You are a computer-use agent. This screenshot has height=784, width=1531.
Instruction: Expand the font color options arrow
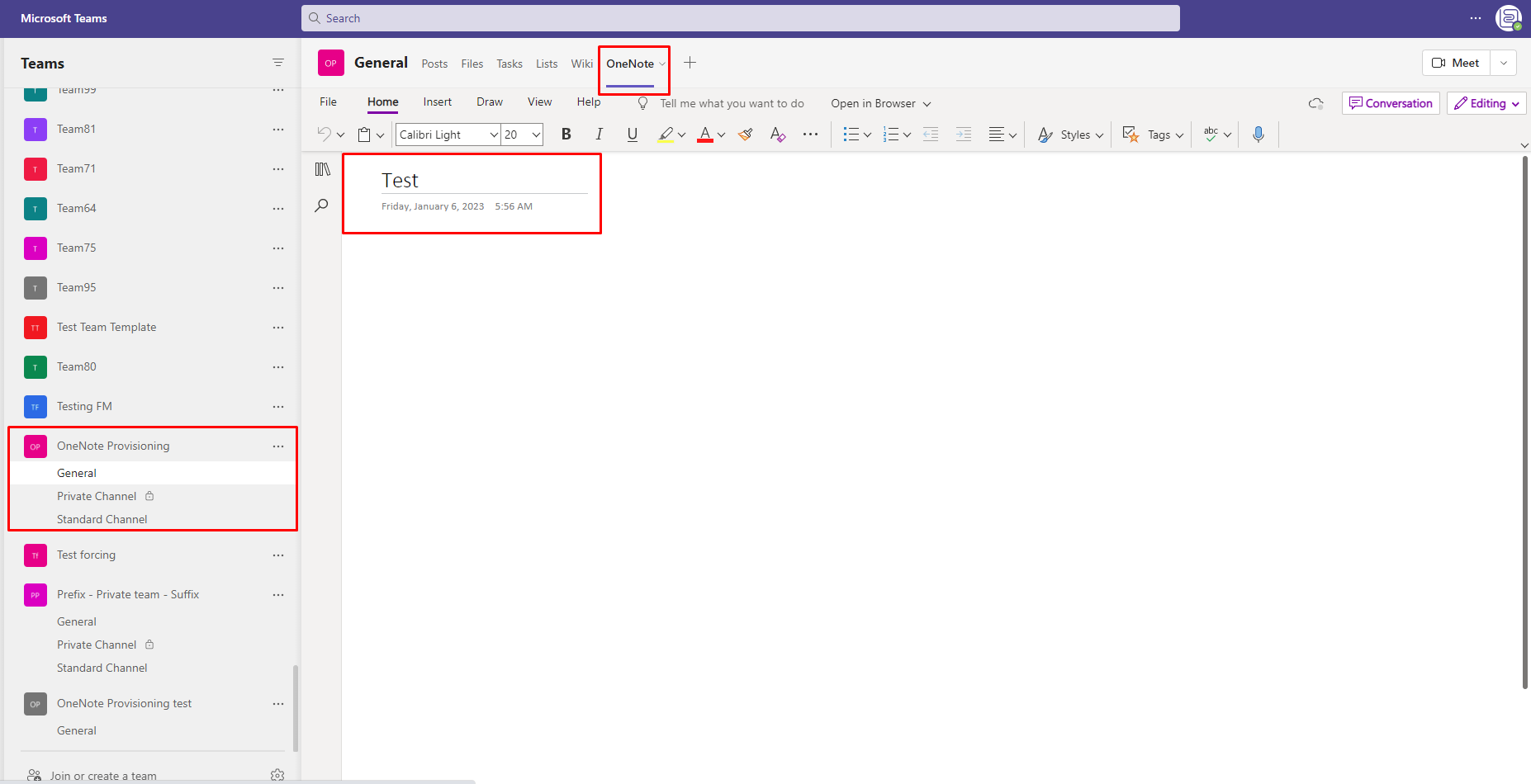click(x=721, y=135)
